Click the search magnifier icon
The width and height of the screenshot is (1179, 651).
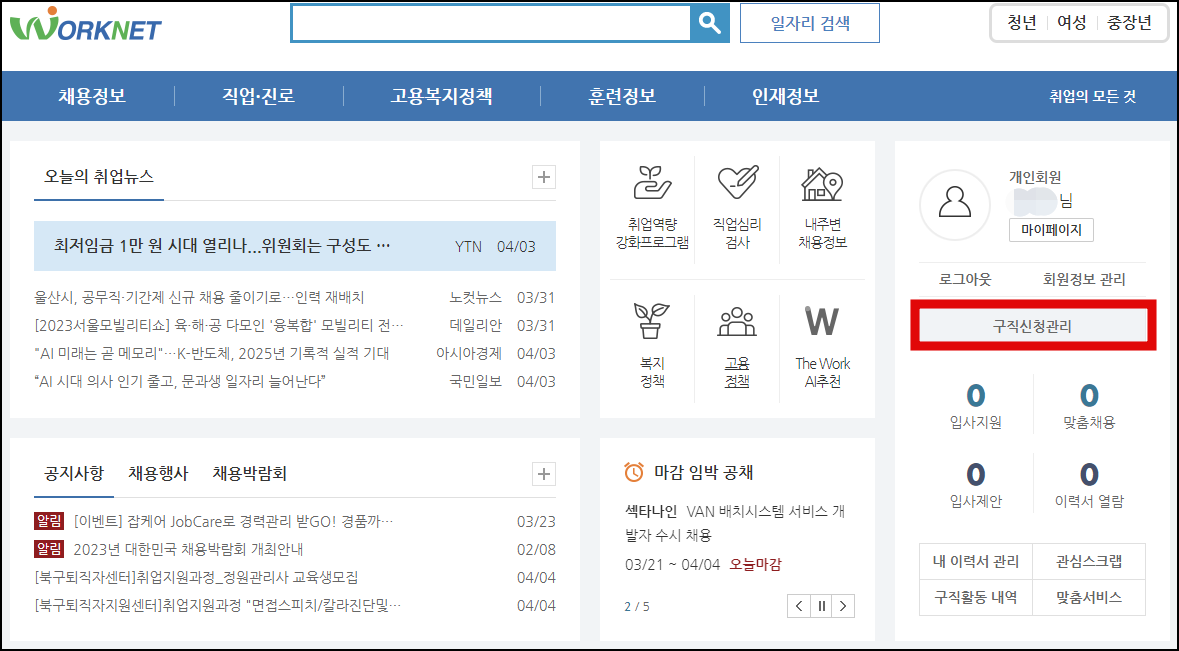[x=709, y=22]
